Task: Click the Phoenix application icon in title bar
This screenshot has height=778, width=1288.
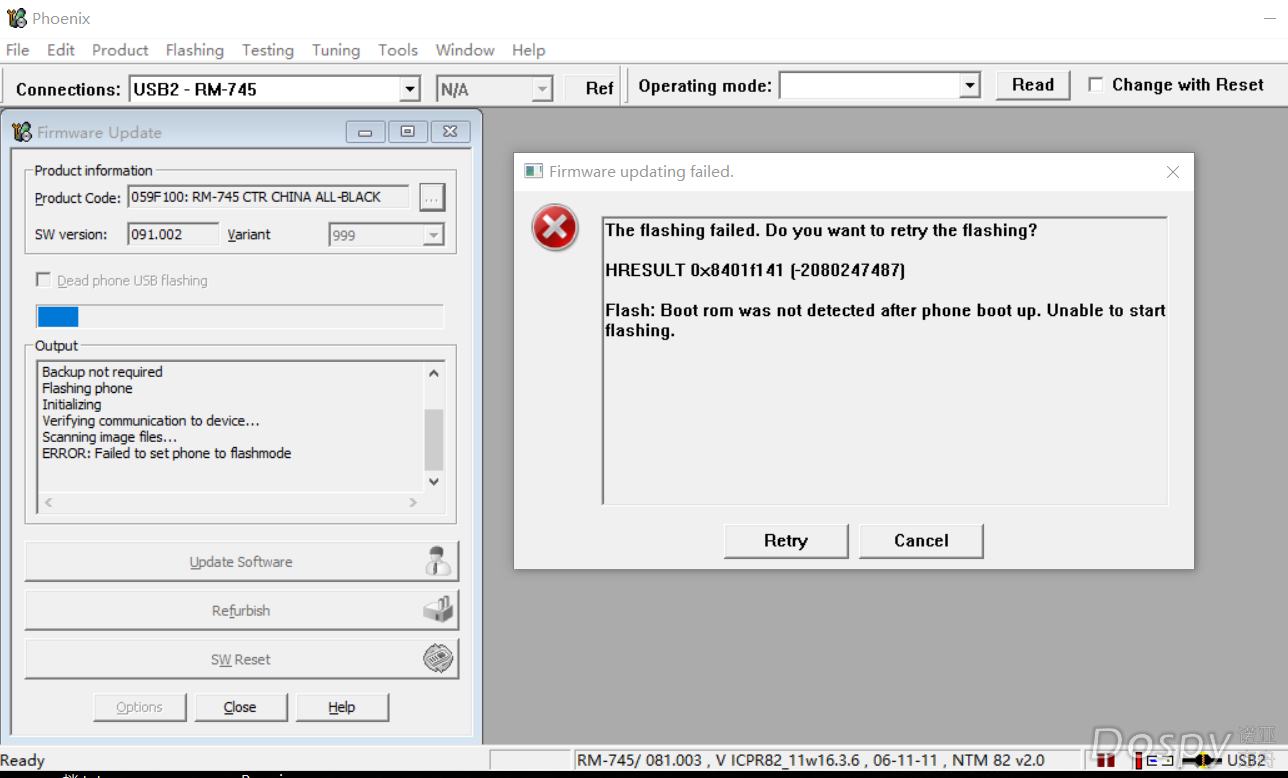Action: [x=16, y=18]
